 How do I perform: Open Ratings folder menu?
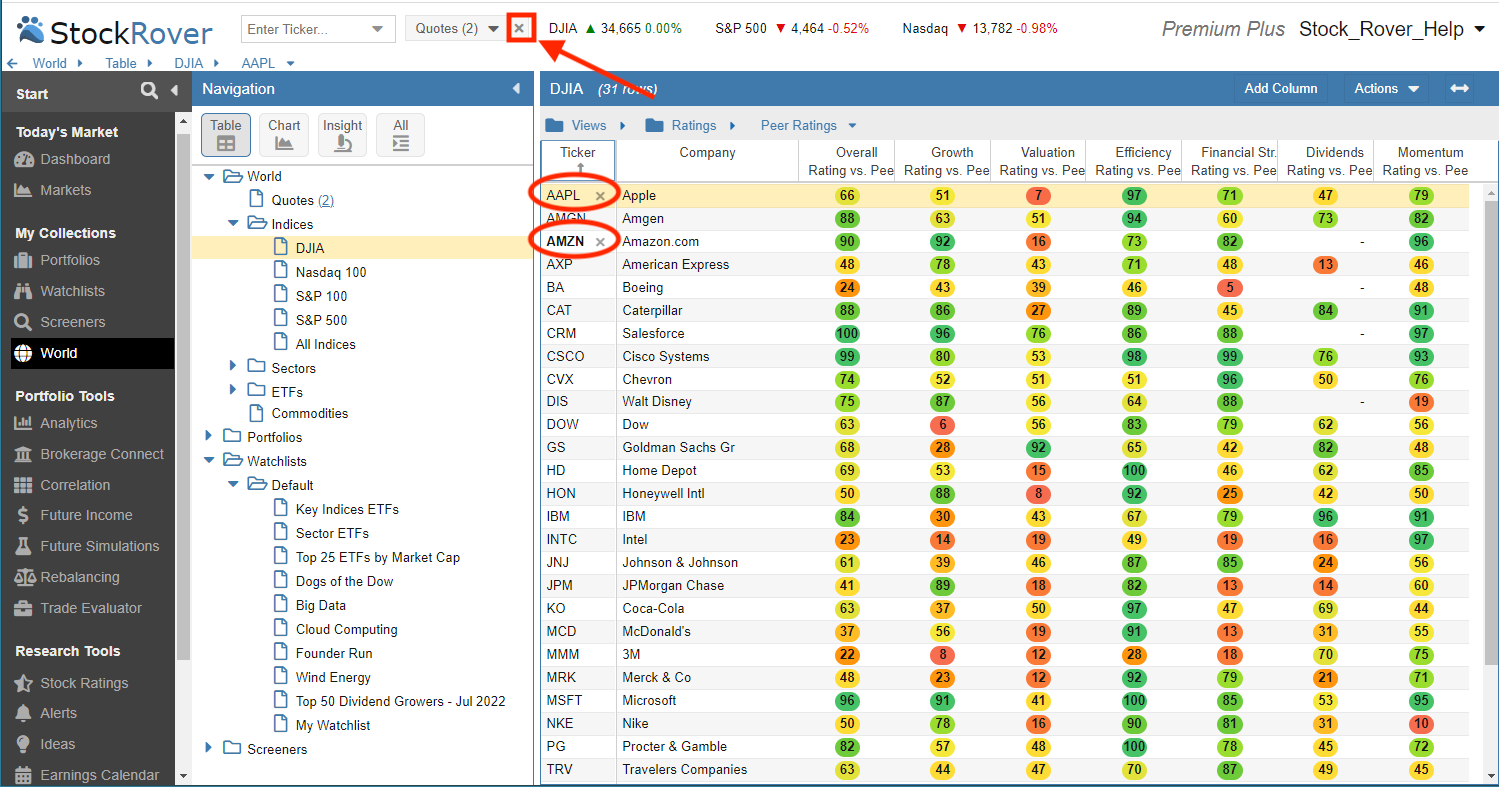click(691, 125)
